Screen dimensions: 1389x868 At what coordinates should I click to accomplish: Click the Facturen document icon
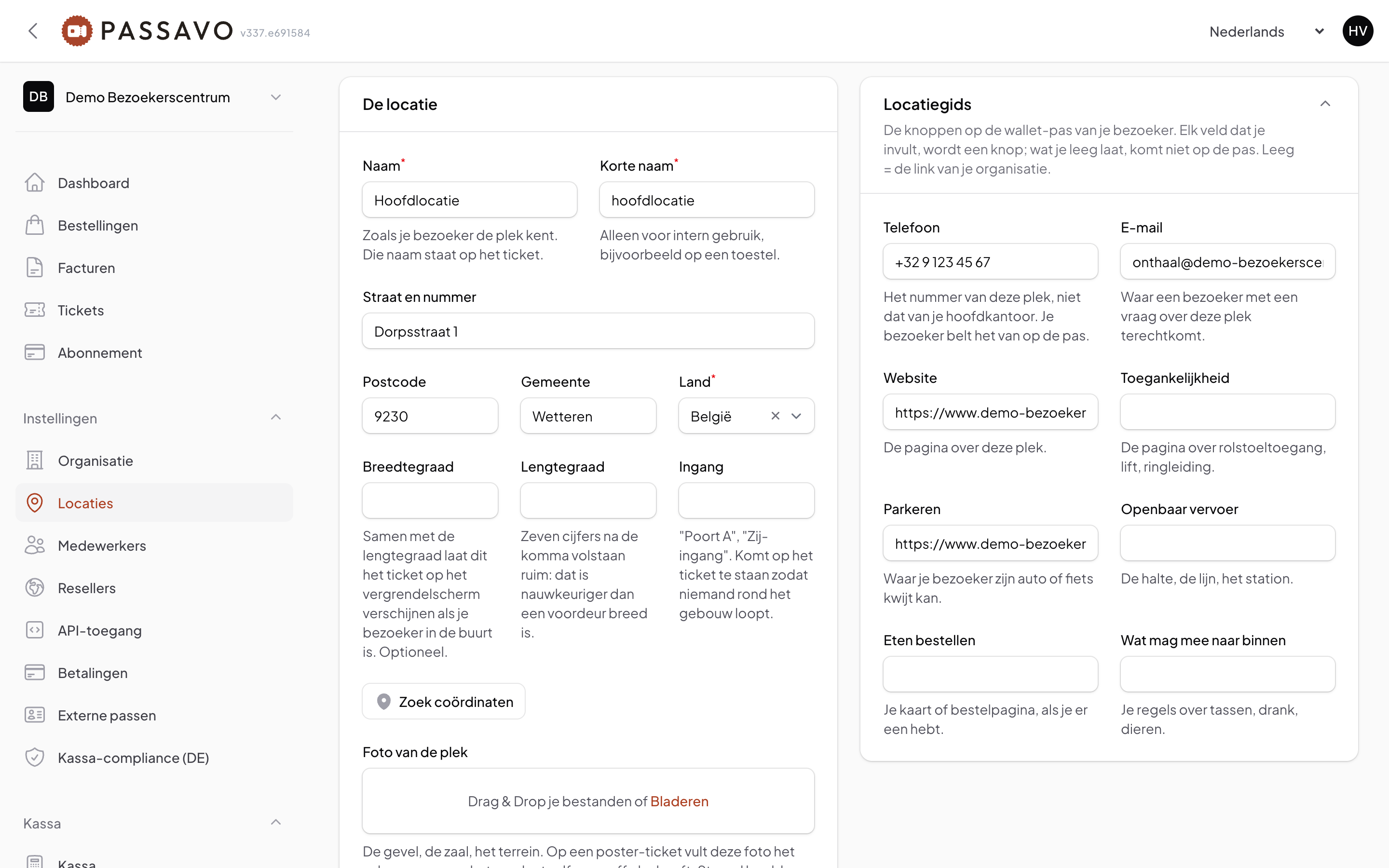[x=34, y=268]
